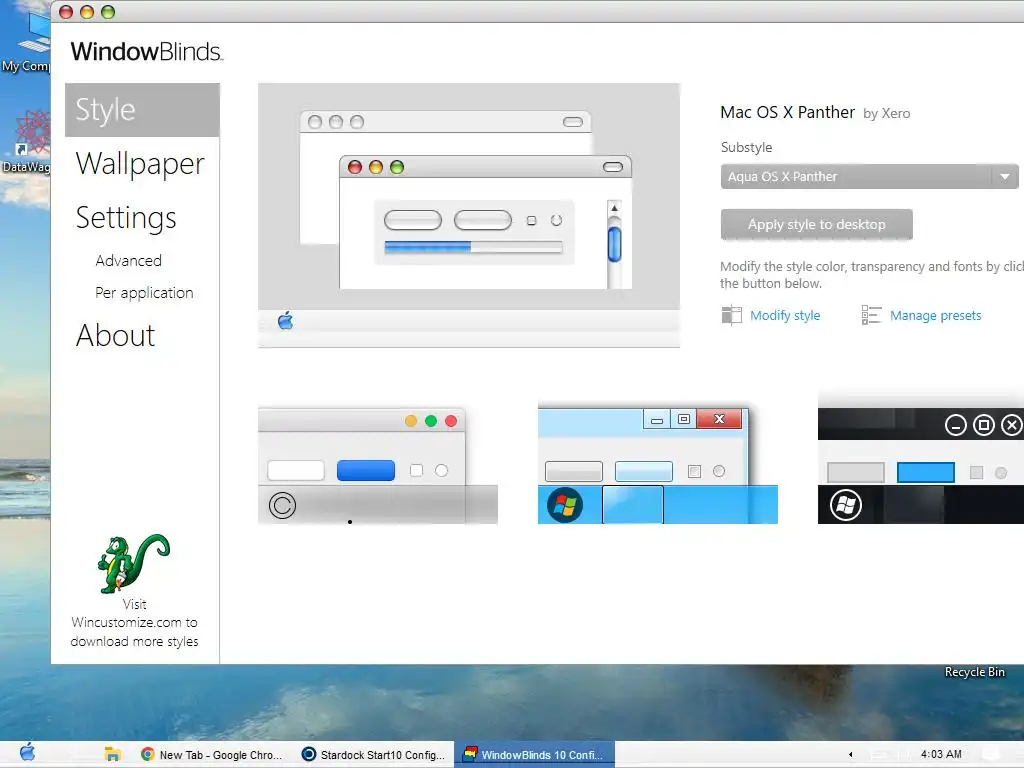Apply style to desktop
The height and width of the screenshot is (768, 1024).
[x=816, y=225]
